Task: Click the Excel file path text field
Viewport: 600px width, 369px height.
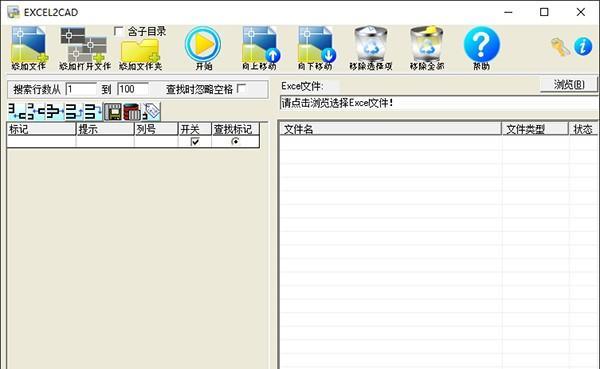Action: 439,103
